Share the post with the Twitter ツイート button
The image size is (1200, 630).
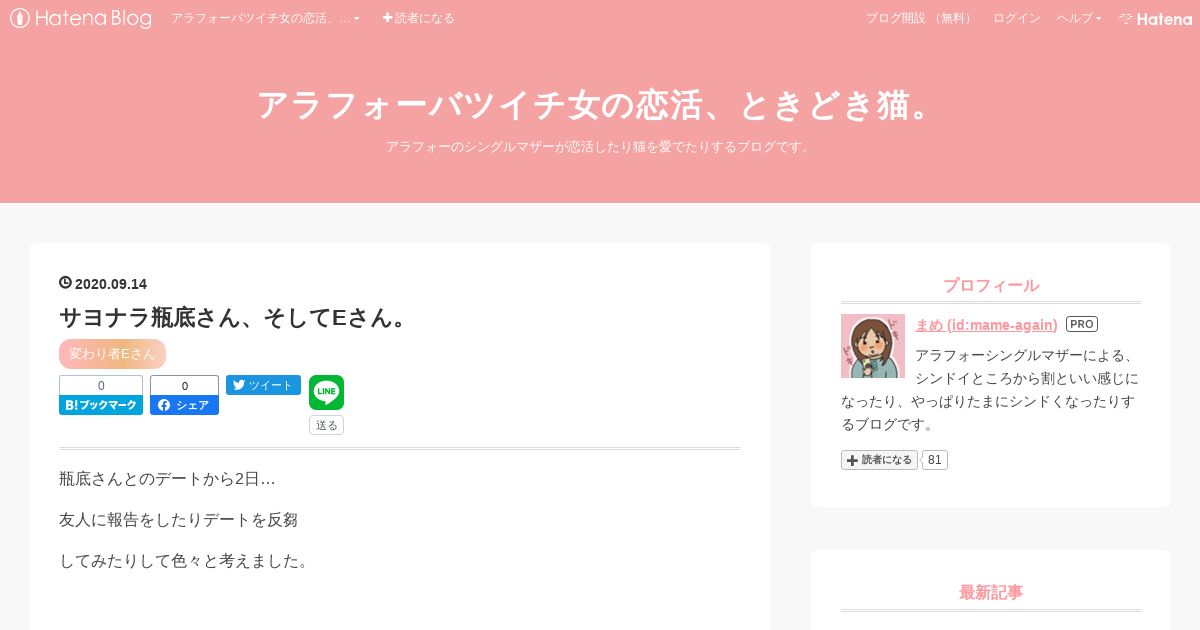coord(263,385)
